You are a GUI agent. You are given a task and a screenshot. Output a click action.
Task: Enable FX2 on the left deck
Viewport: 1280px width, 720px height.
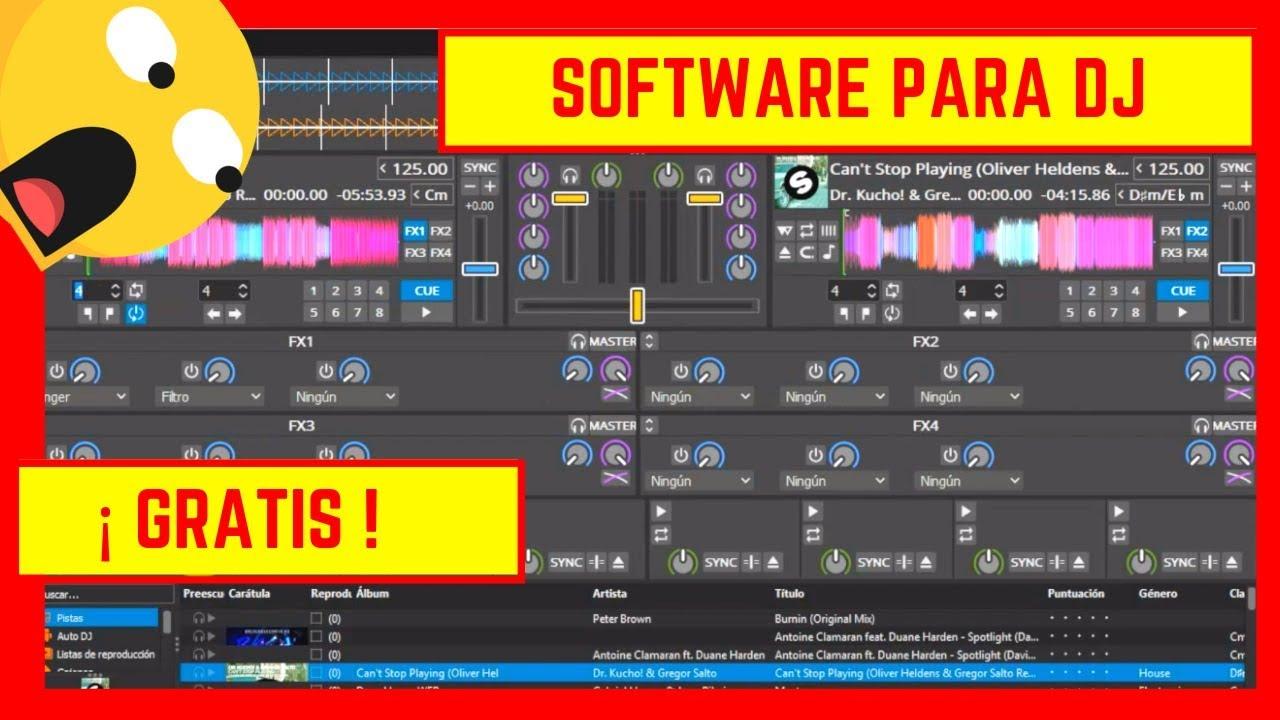[x=441, y=231]
